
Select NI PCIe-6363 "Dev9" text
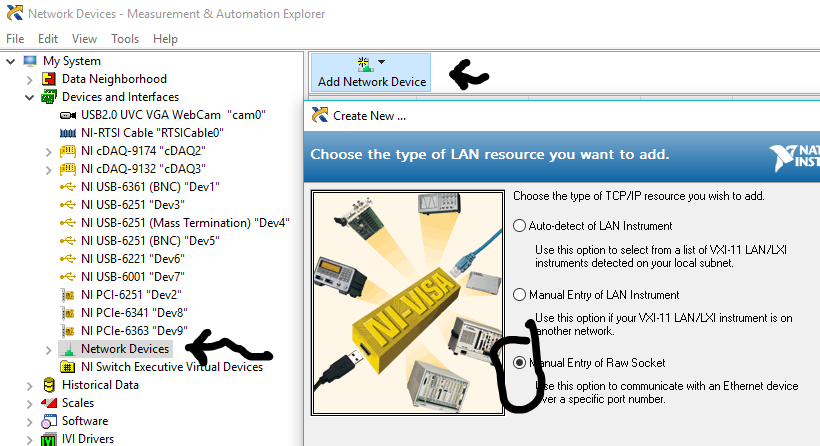pyautogui.click(x=134, y=331)
